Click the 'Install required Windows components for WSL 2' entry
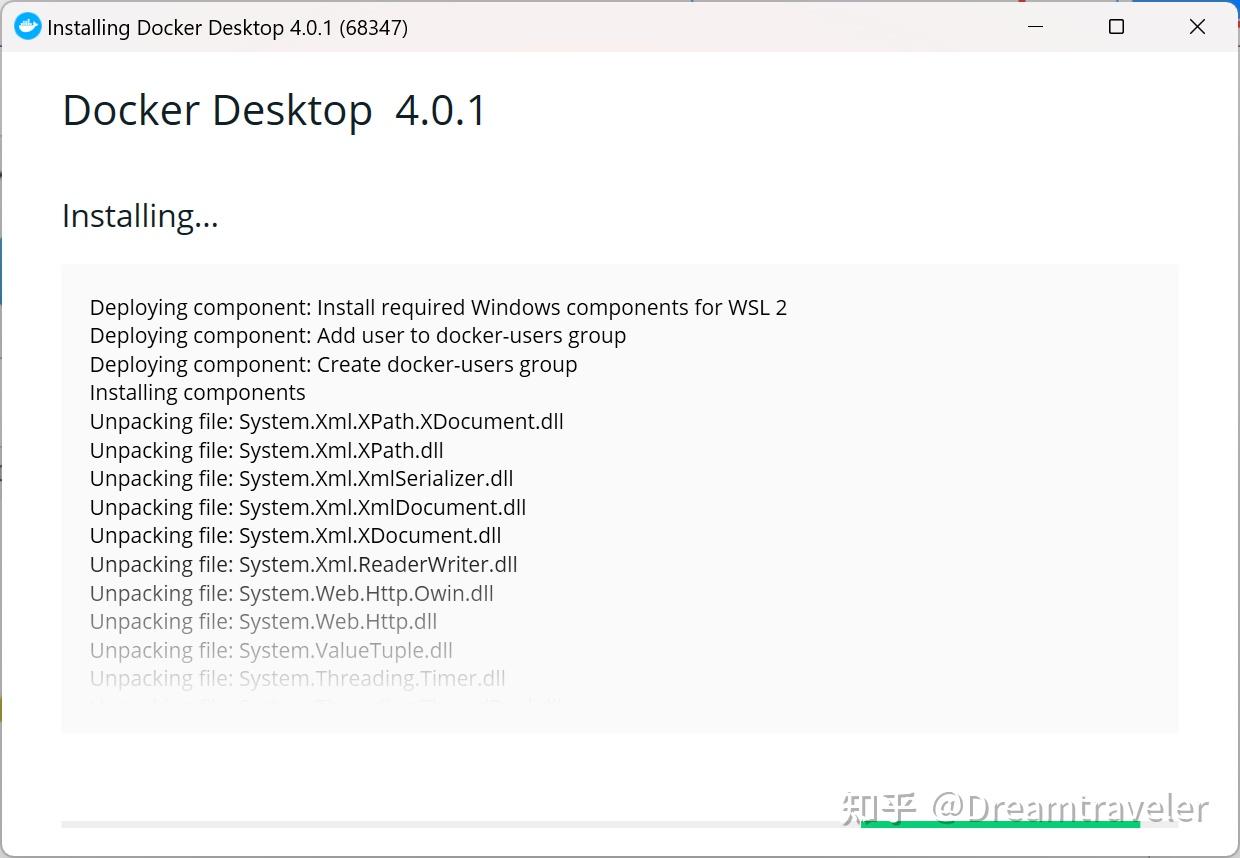The height and width of the screenshot is (858, 1240). tap(438, 307)
